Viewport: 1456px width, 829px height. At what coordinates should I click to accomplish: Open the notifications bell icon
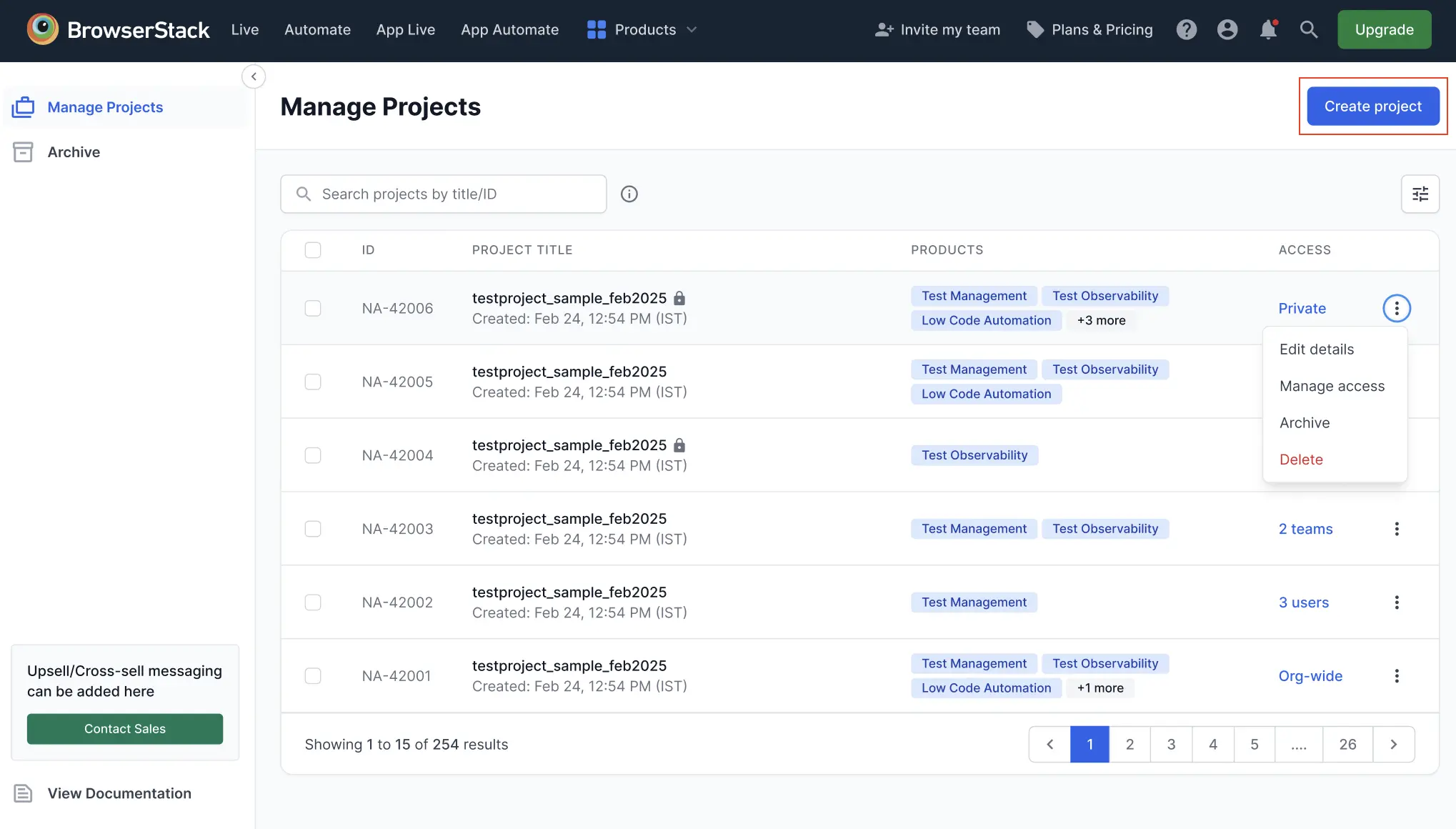coord(1268,30)
